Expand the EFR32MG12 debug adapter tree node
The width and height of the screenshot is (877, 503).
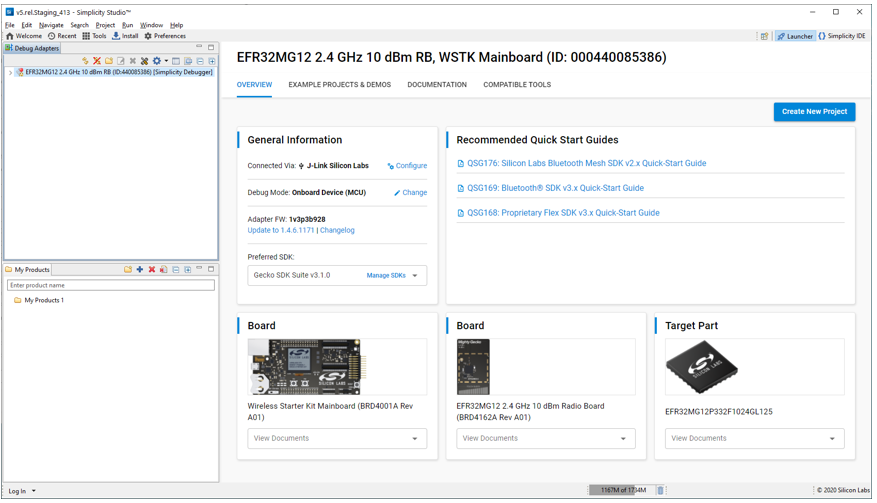tap(10, 73)
